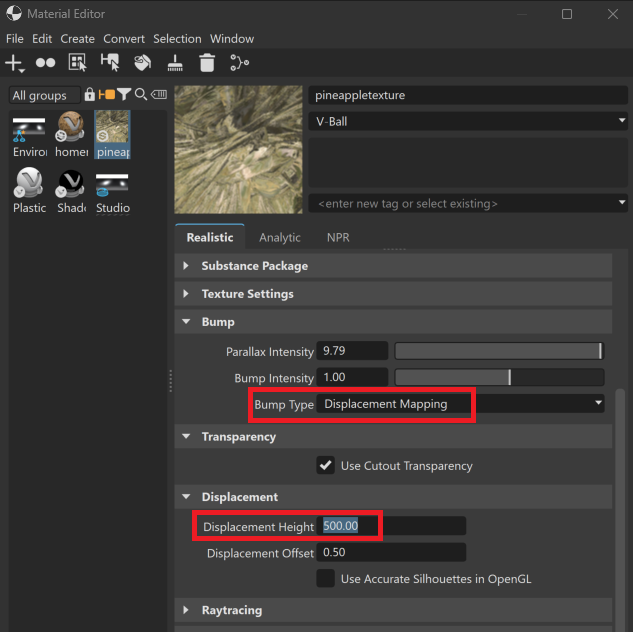Click the paint bucket apply material icon
The width and height of the screenshot is (633, 632).
coord(142,63)
